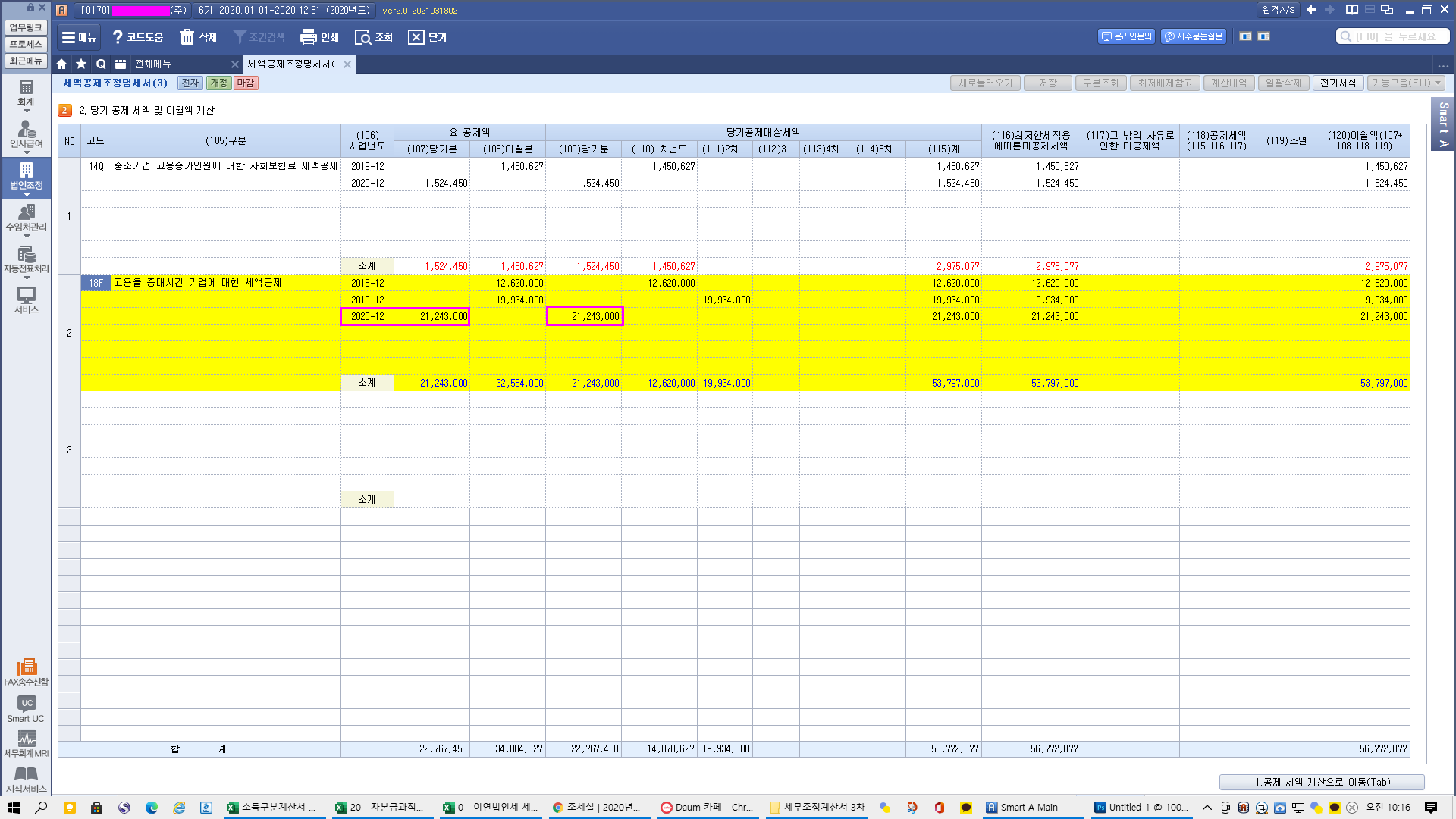Click 공제 세액 계산으로 이동(Tab) button
The image size is (1456, 819).
point(1322,782)
